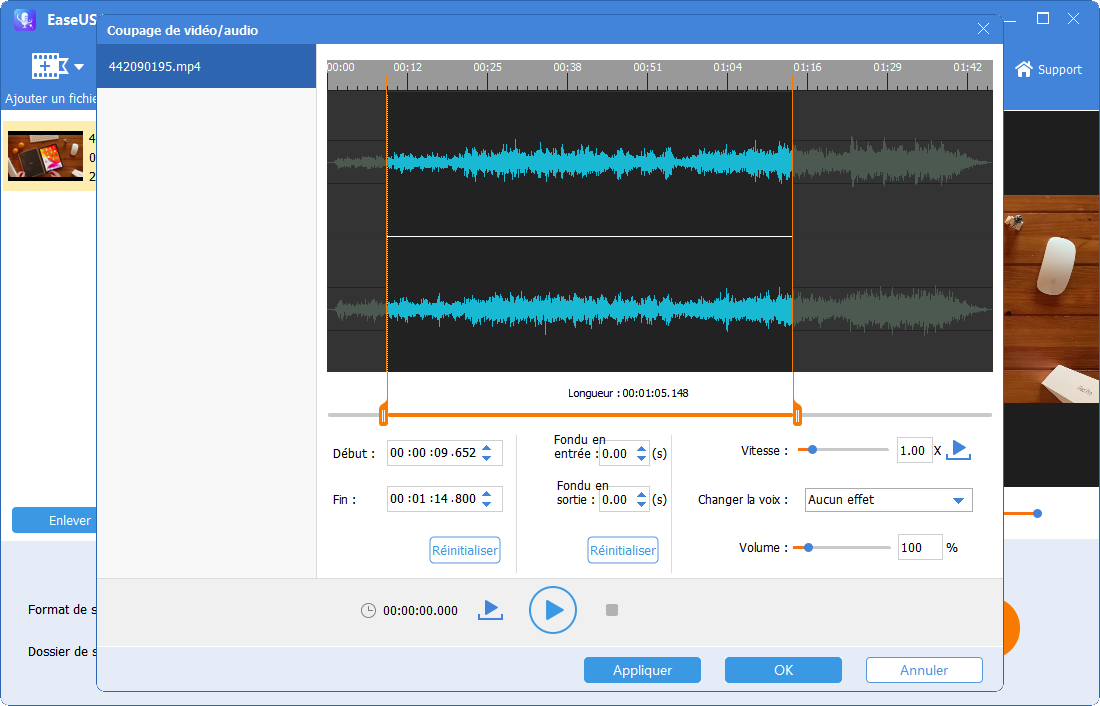The image size is (1100, 706).
Task: Close the Coupage de vidéo/audio dialog
Action: click(984, 29)
